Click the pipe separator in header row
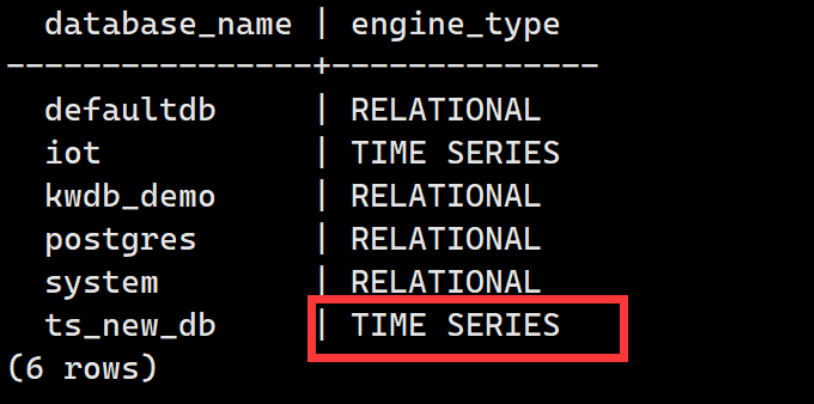 321,25
